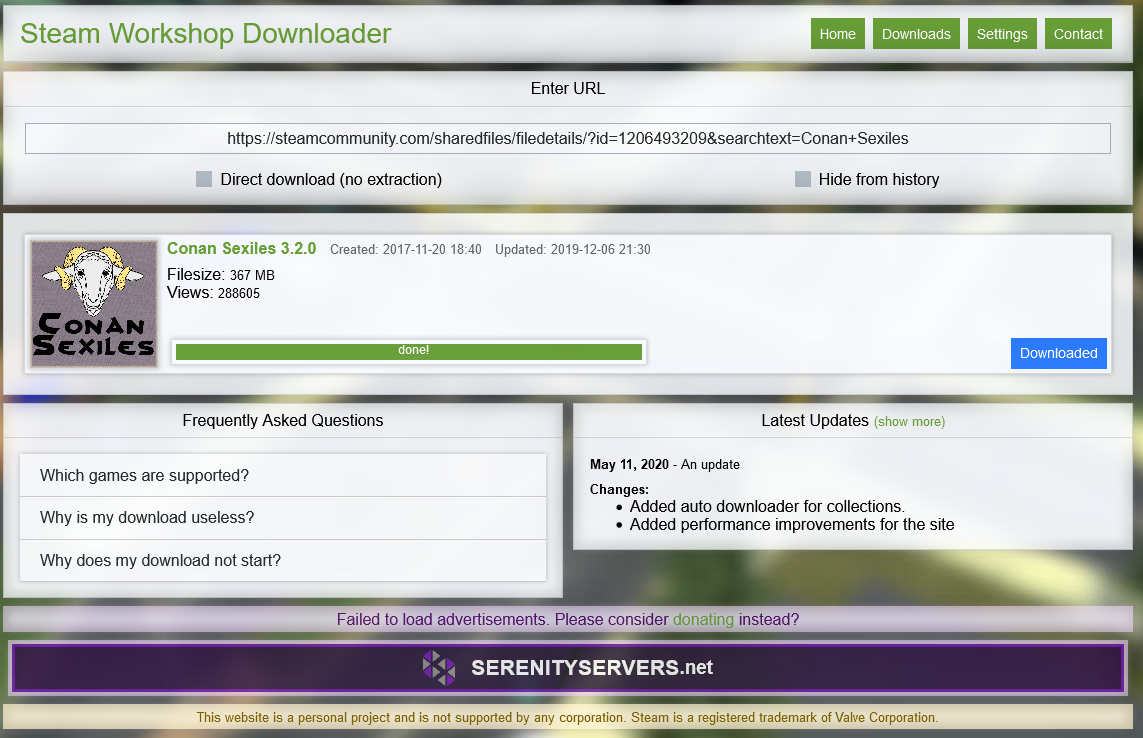Open the Home menu item

click(x=838, y=34)
